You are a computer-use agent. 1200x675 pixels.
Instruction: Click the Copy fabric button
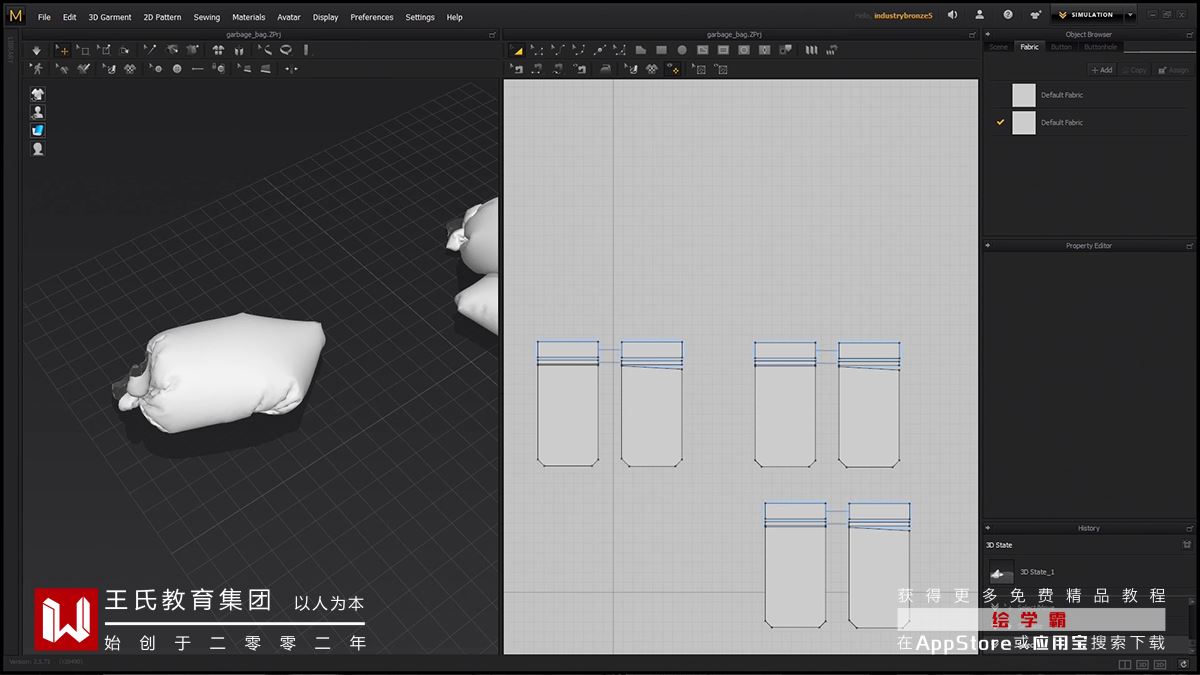tap(1135, 70)
